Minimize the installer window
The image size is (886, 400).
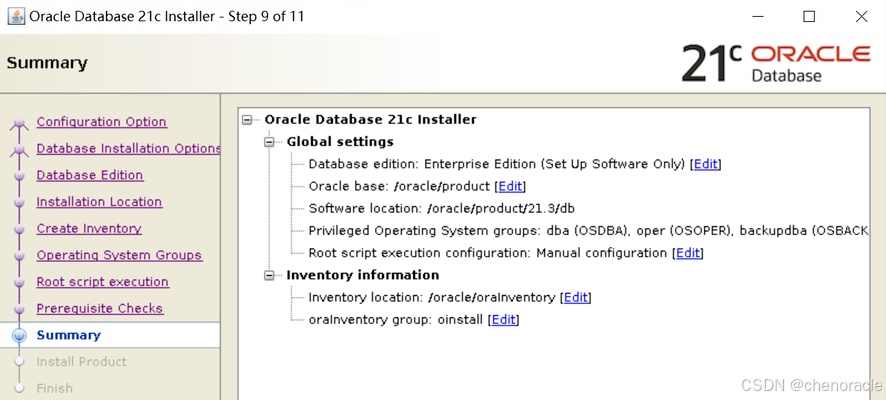tap(758, 17)
